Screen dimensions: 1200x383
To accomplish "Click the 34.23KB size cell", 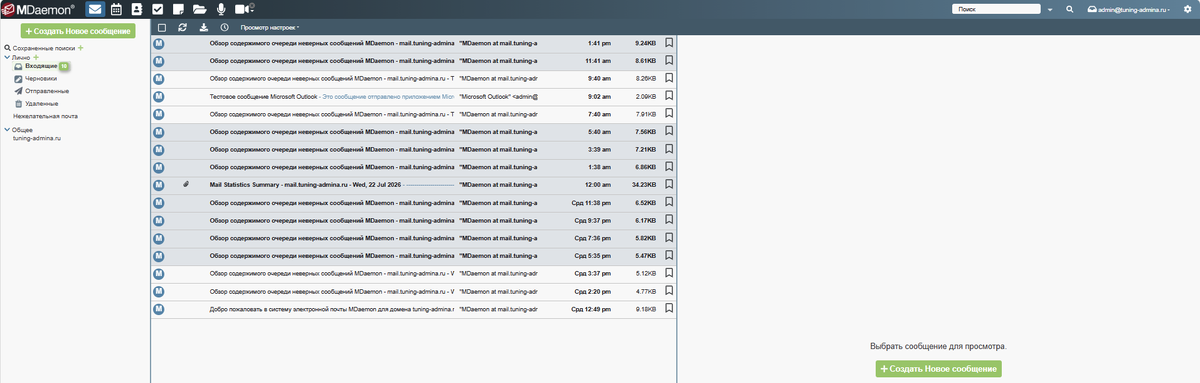I will pyautogui.click(x=643, y=185).
